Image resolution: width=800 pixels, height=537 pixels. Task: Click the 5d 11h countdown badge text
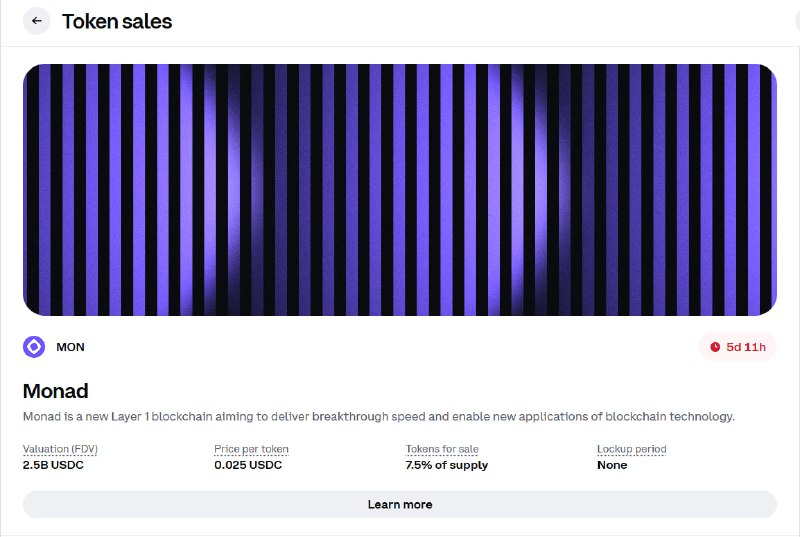click(746, 347)
